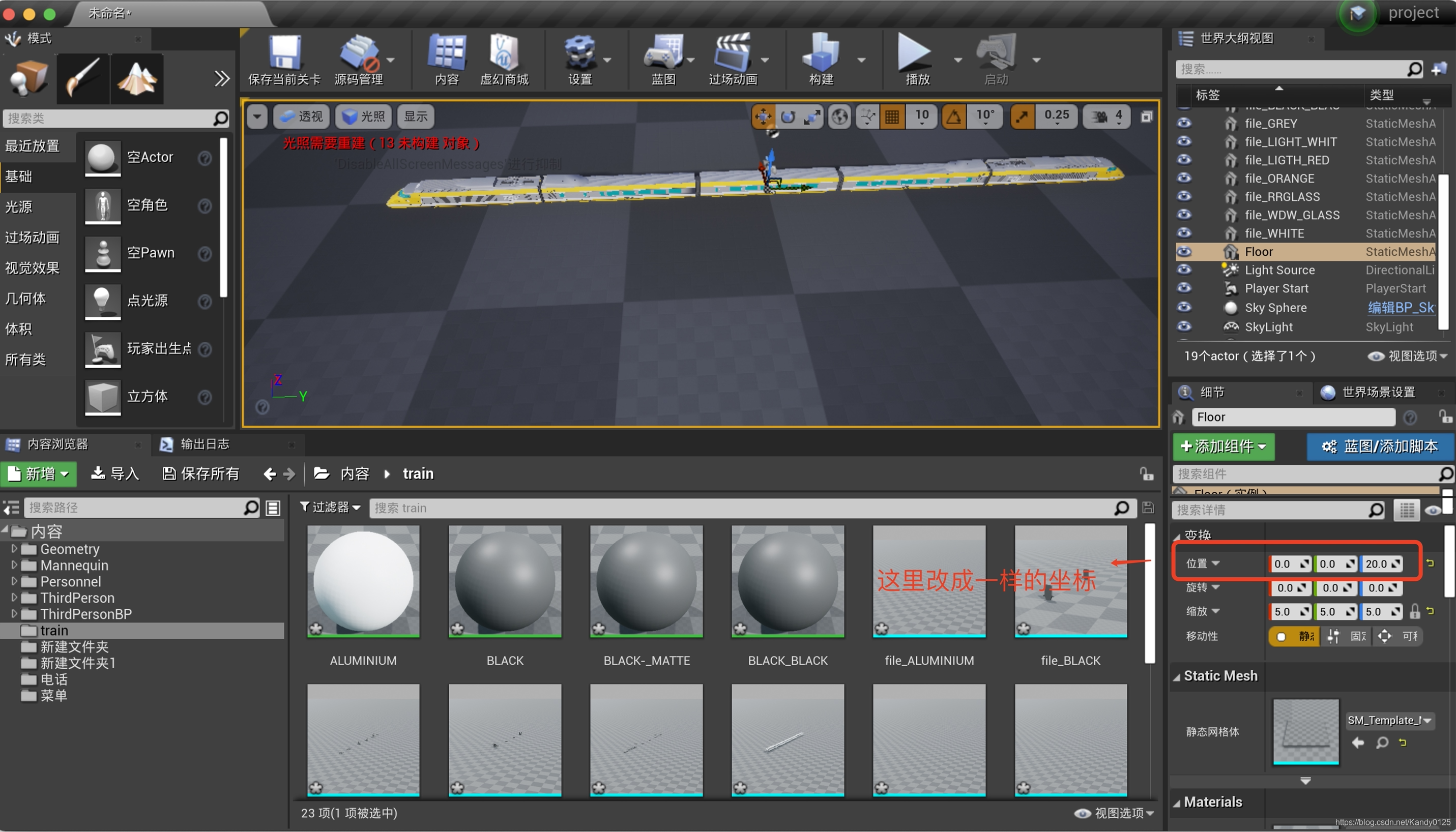Viewport: 1456px width, 832px height.
Task: Select Paint mode brush icon
Action: coord(83,78)
